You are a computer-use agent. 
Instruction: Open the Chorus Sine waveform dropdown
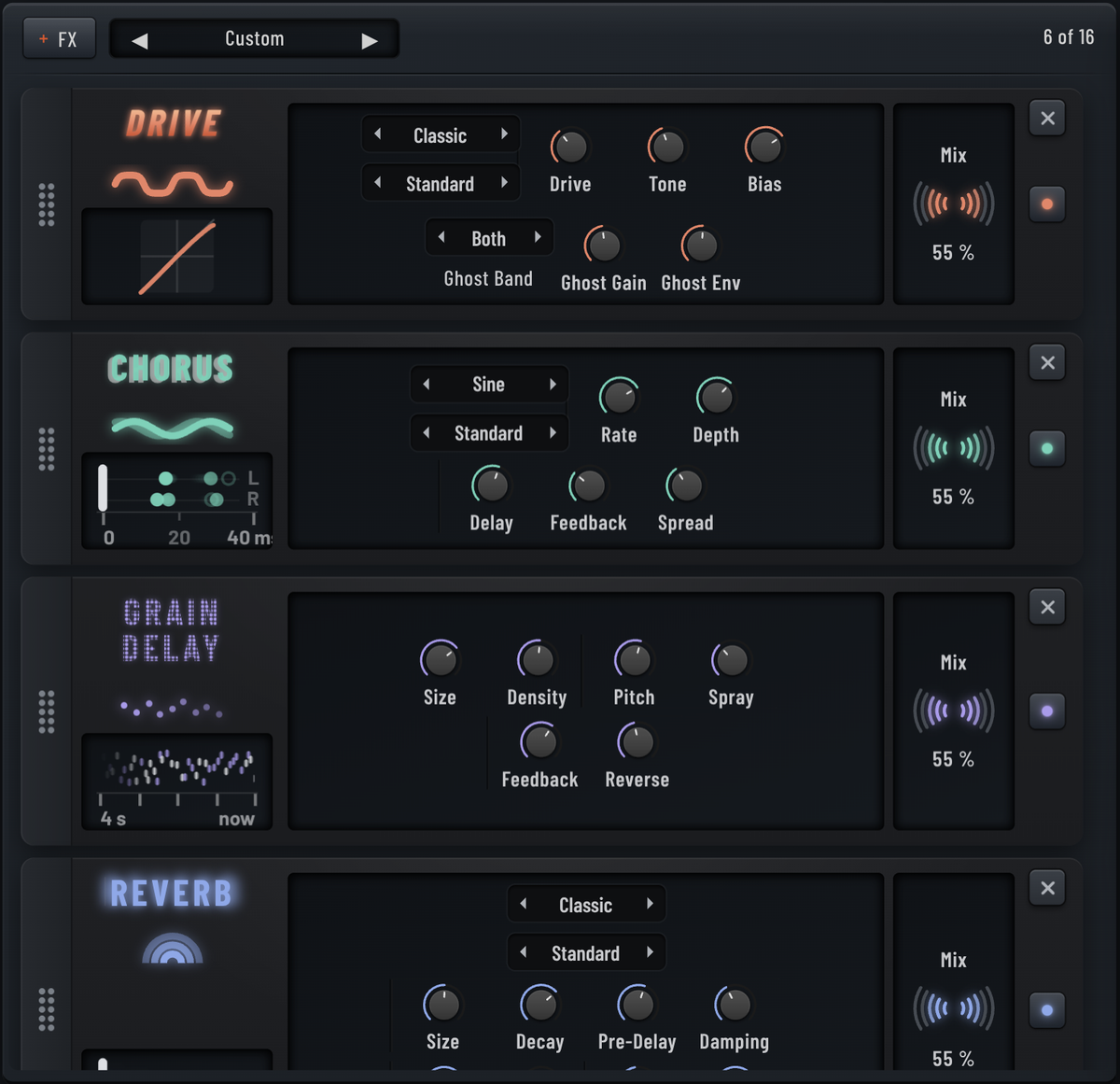pos(489,384)
